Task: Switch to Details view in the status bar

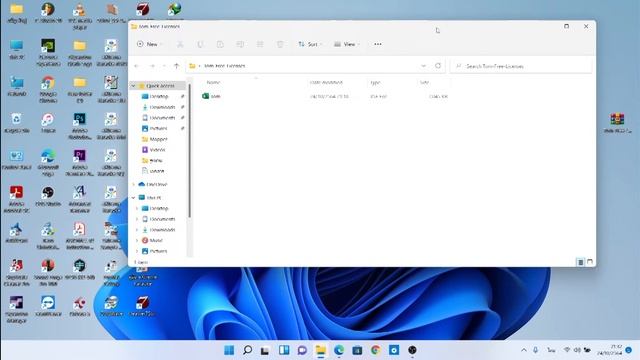Action: click(580, 262)
